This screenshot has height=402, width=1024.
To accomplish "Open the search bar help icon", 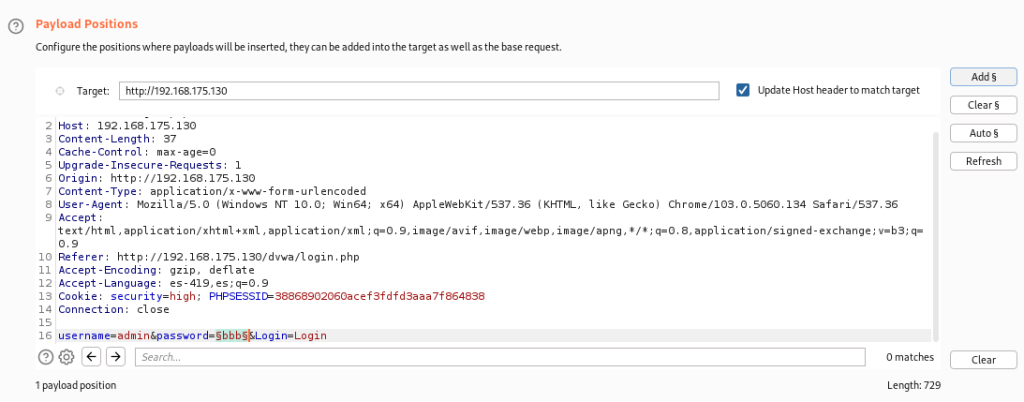I will 45,357.
